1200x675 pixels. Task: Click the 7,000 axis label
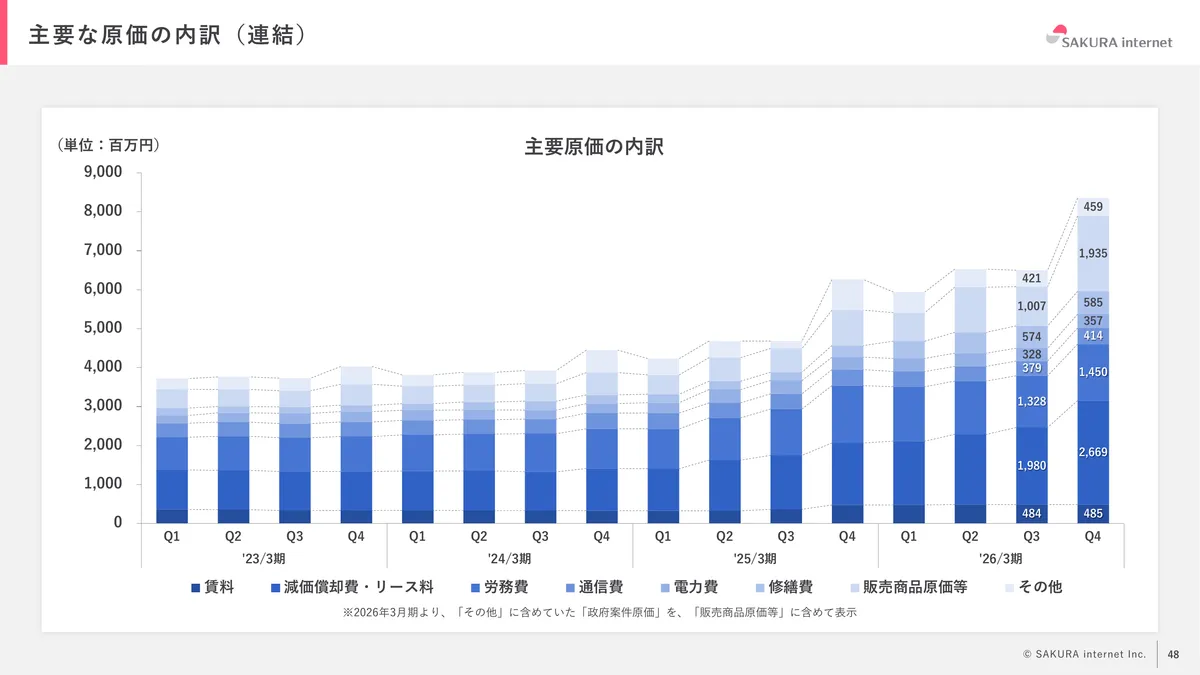click(x=102, y=250)
